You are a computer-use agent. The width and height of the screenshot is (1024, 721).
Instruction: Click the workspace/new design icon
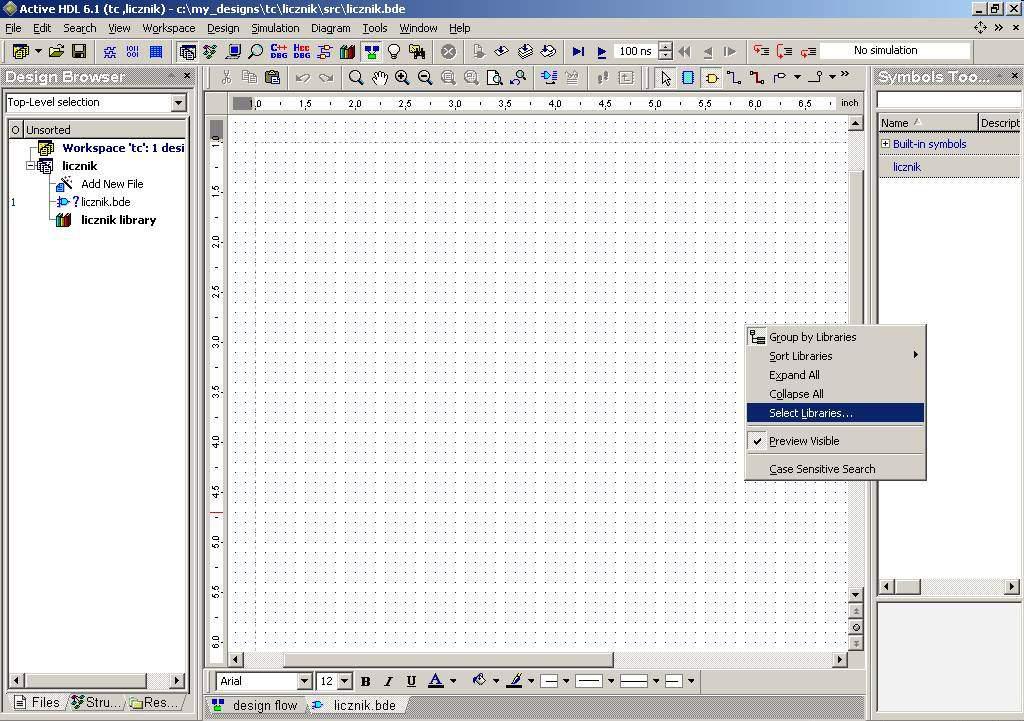20,51
